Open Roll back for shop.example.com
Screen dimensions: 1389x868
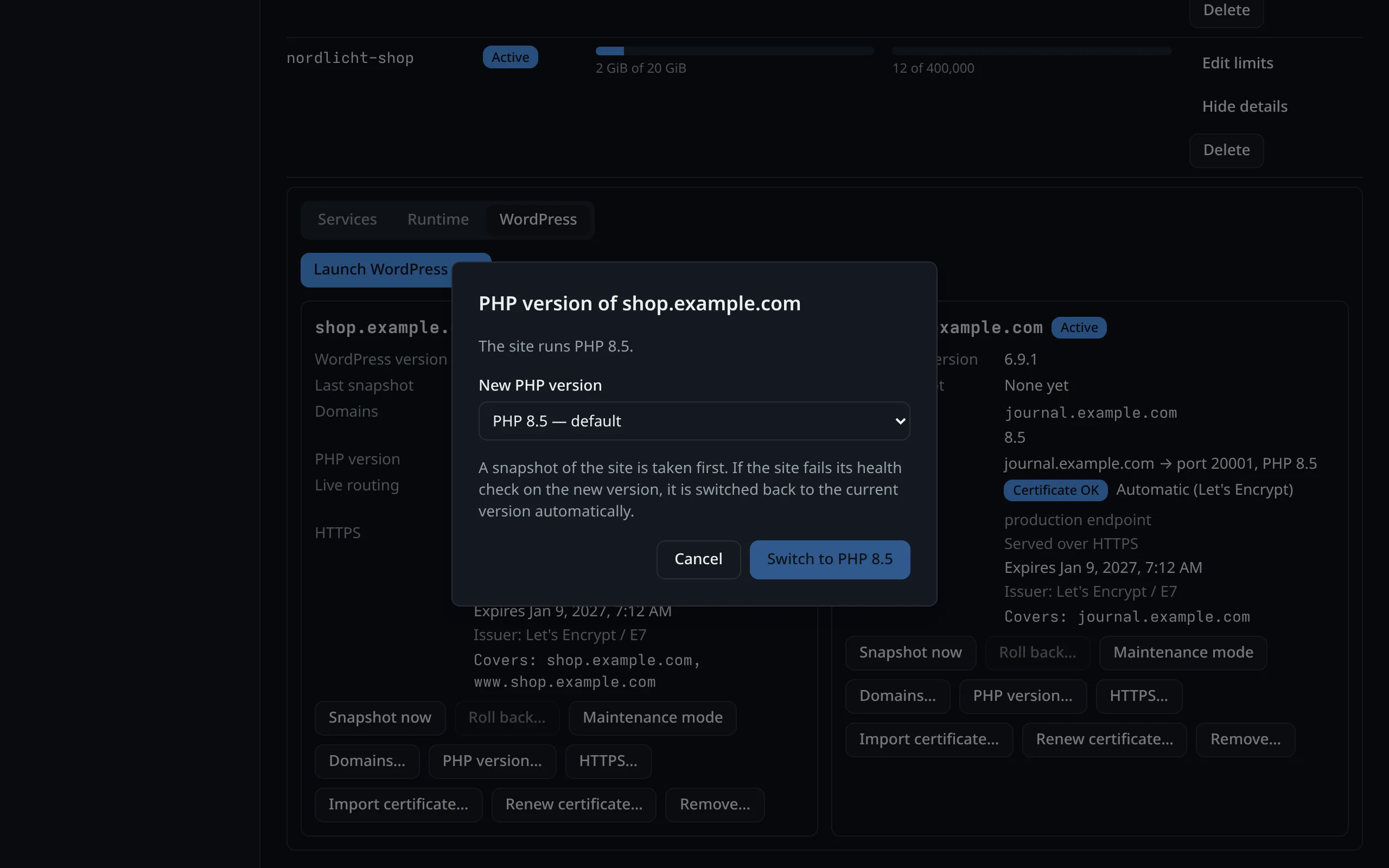[507, 718]
